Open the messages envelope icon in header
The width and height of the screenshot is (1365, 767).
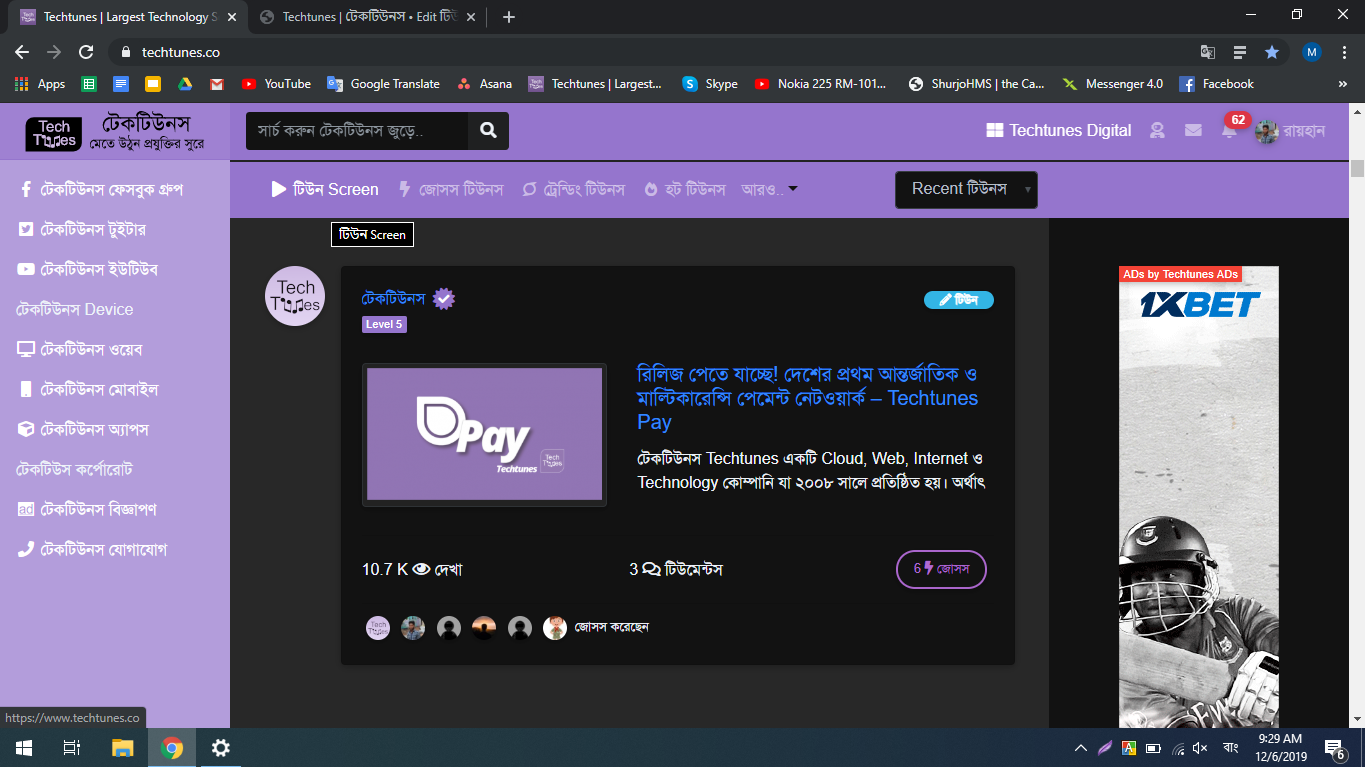click(1193, 130)
